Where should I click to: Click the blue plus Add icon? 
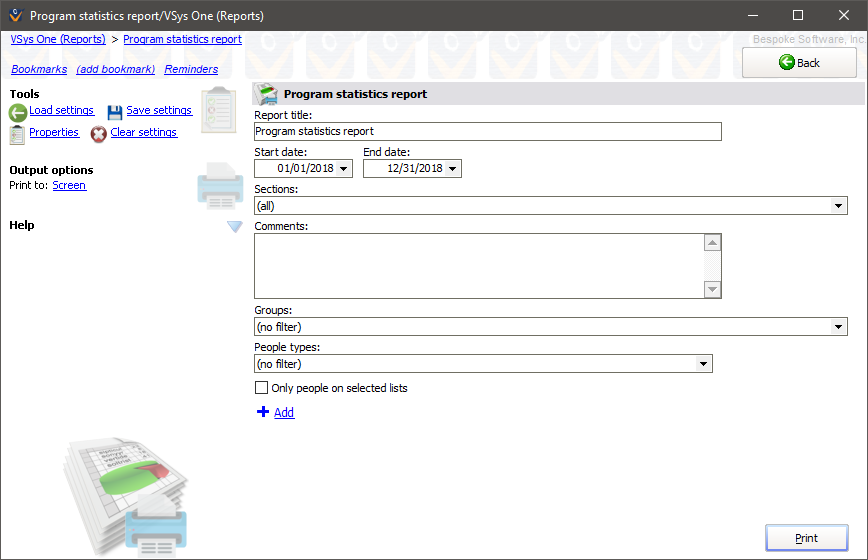coord(263,412)
